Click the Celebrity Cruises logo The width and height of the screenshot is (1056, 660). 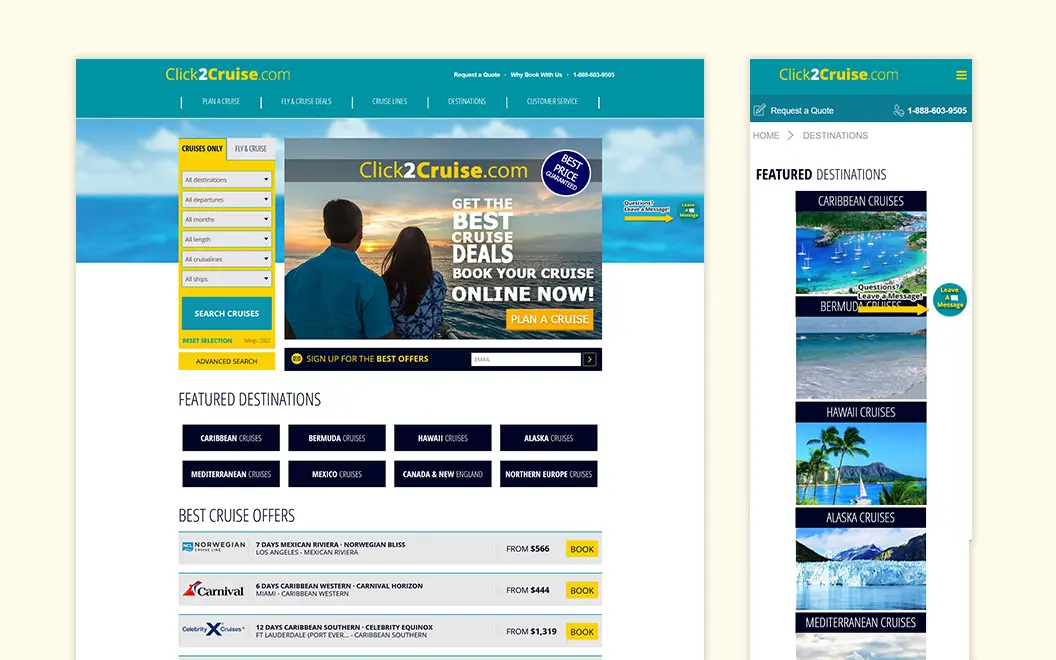(x=213, y=629)
